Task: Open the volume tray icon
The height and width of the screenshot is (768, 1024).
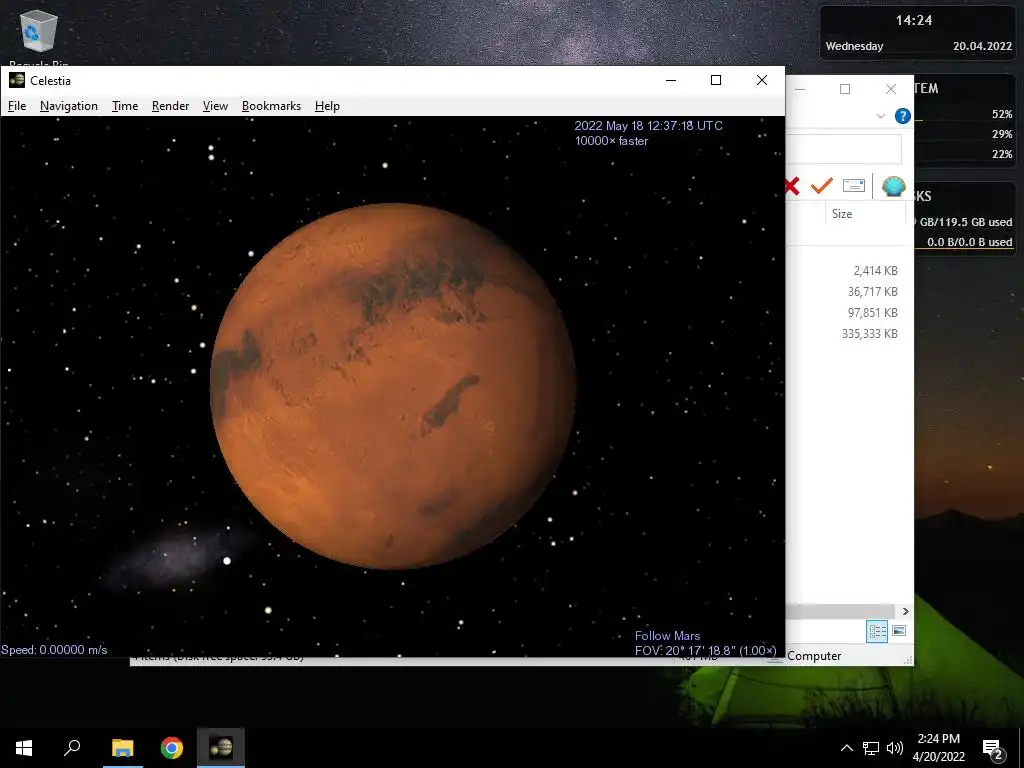Action: [895, 748]
